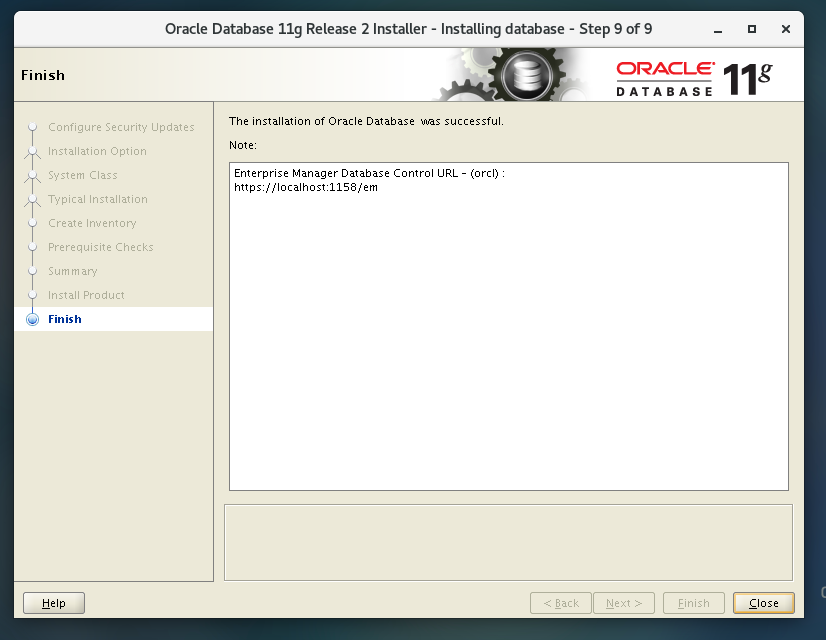
Task: Select the Prerequisite Checks step
Action: (101, 247)
